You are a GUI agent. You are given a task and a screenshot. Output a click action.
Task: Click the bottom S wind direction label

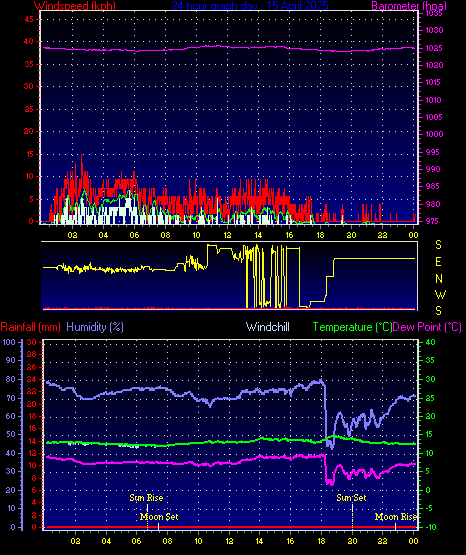click(438, 311)
